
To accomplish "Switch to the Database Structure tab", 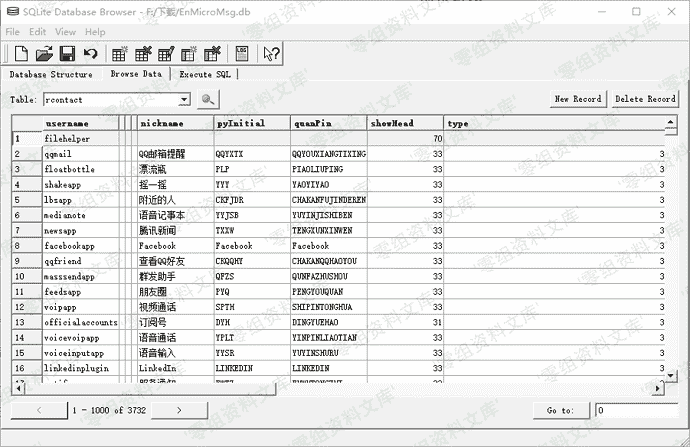I will [x=51, y=74].
